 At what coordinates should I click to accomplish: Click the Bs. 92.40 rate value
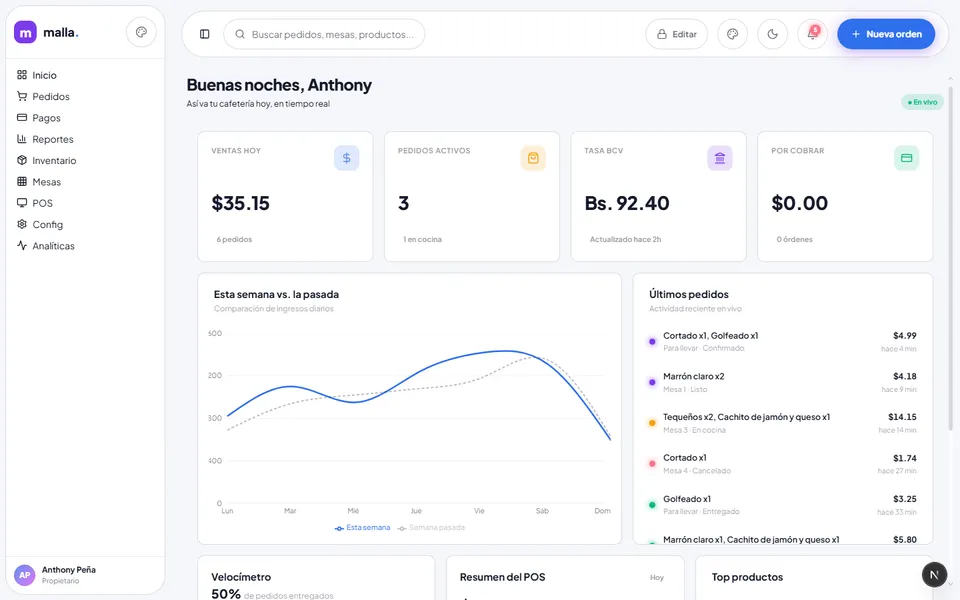[627, 203]
